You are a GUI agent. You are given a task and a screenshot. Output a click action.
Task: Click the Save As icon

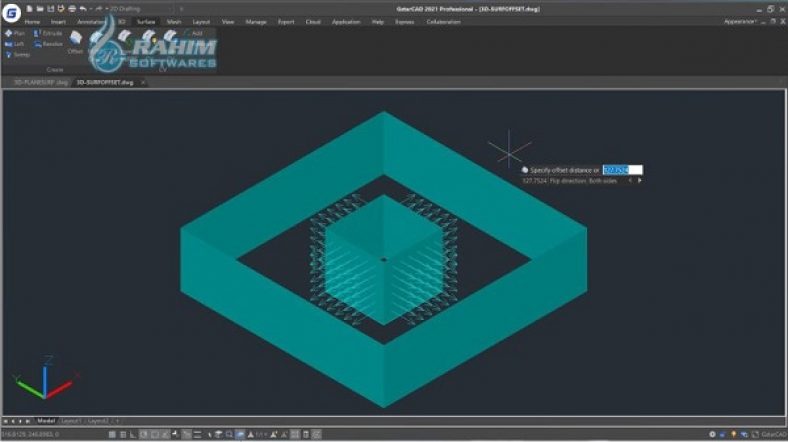click(x=61, y=9)
